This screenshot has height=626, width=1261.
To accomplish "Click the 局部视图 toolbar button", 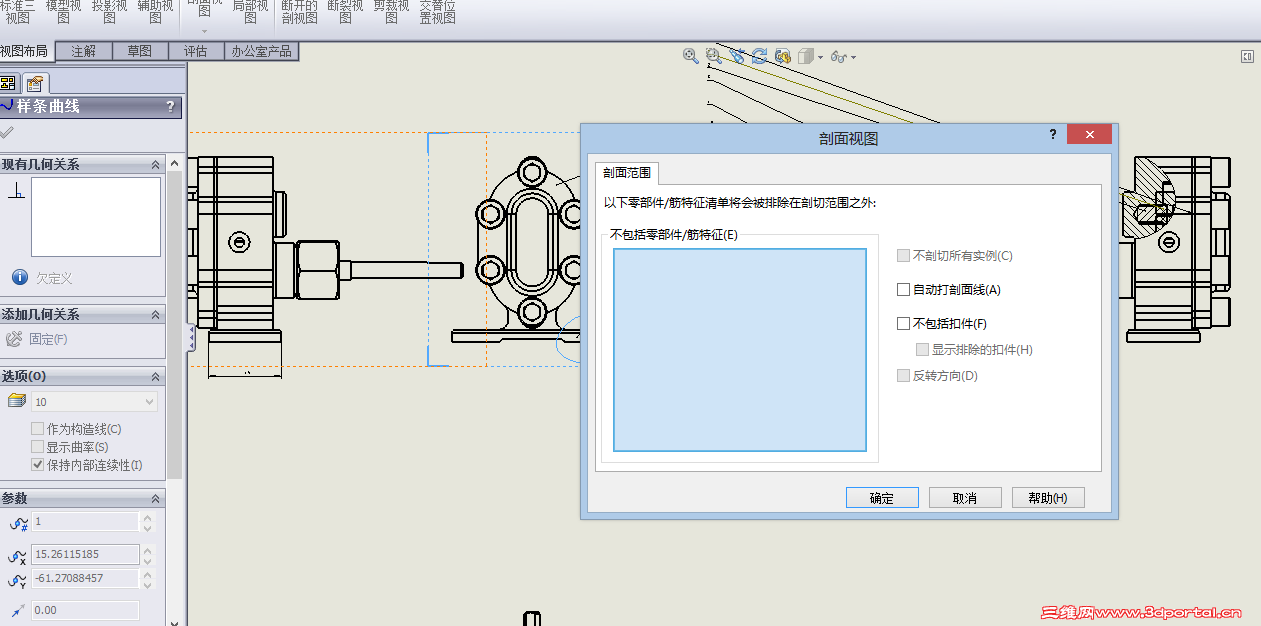I will pos(250,12).
